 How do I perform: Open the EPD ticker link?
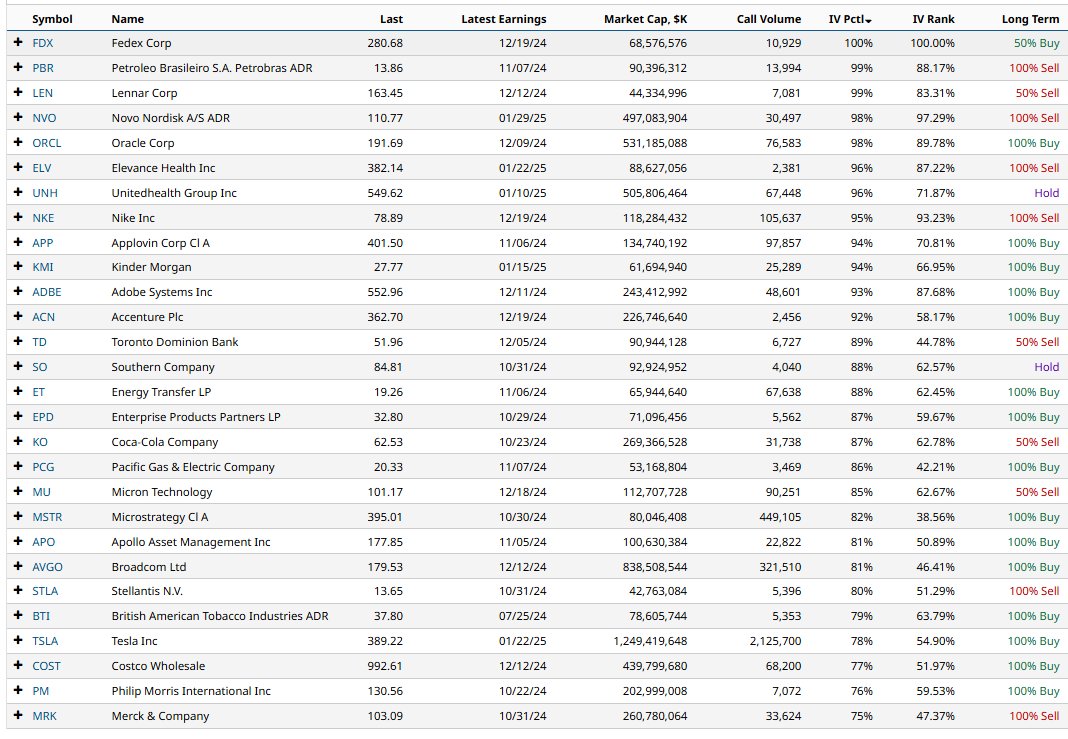[x=43, y=417]
